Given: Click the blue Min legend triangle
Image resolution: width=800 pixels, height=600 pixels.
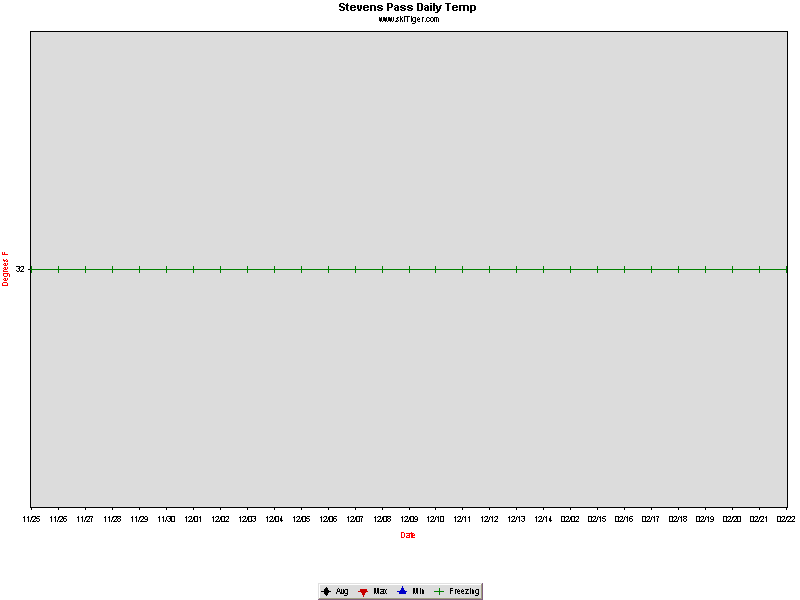Looking at the screenshot, I should pos(402,591).
